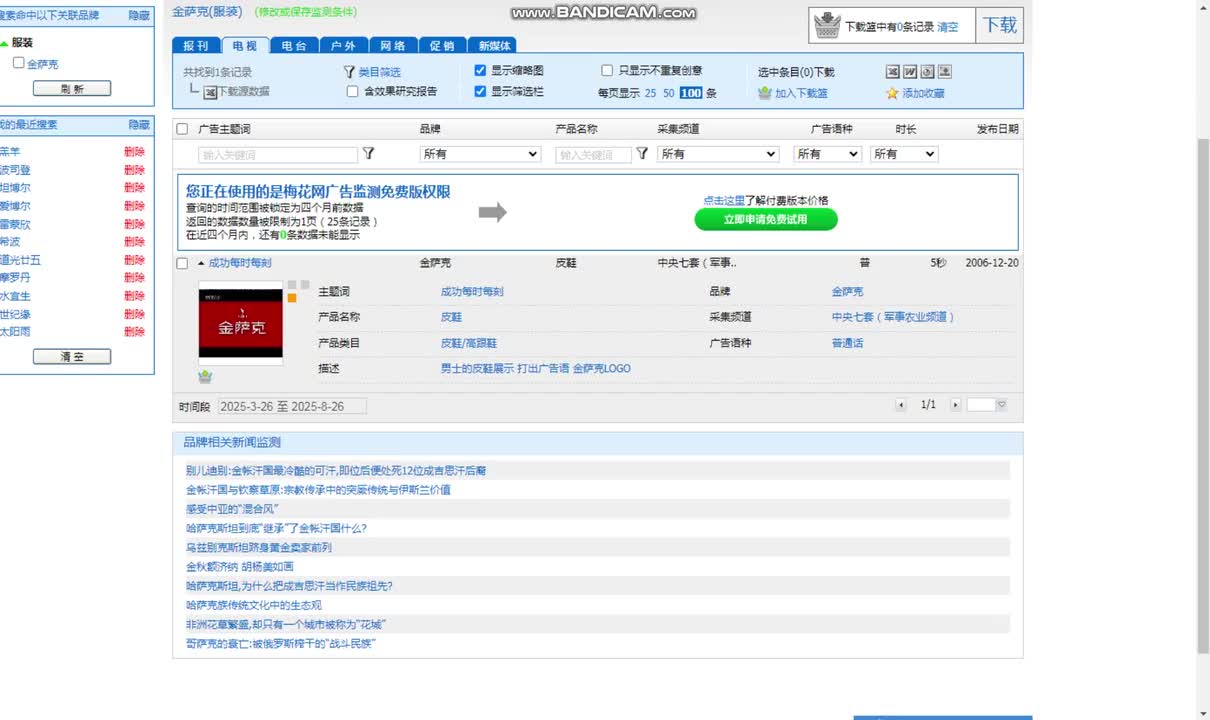The height and width of the screenshot is (720, 1210).
Task: Switch to the 户外 tab
Action: tap(343, 45)
